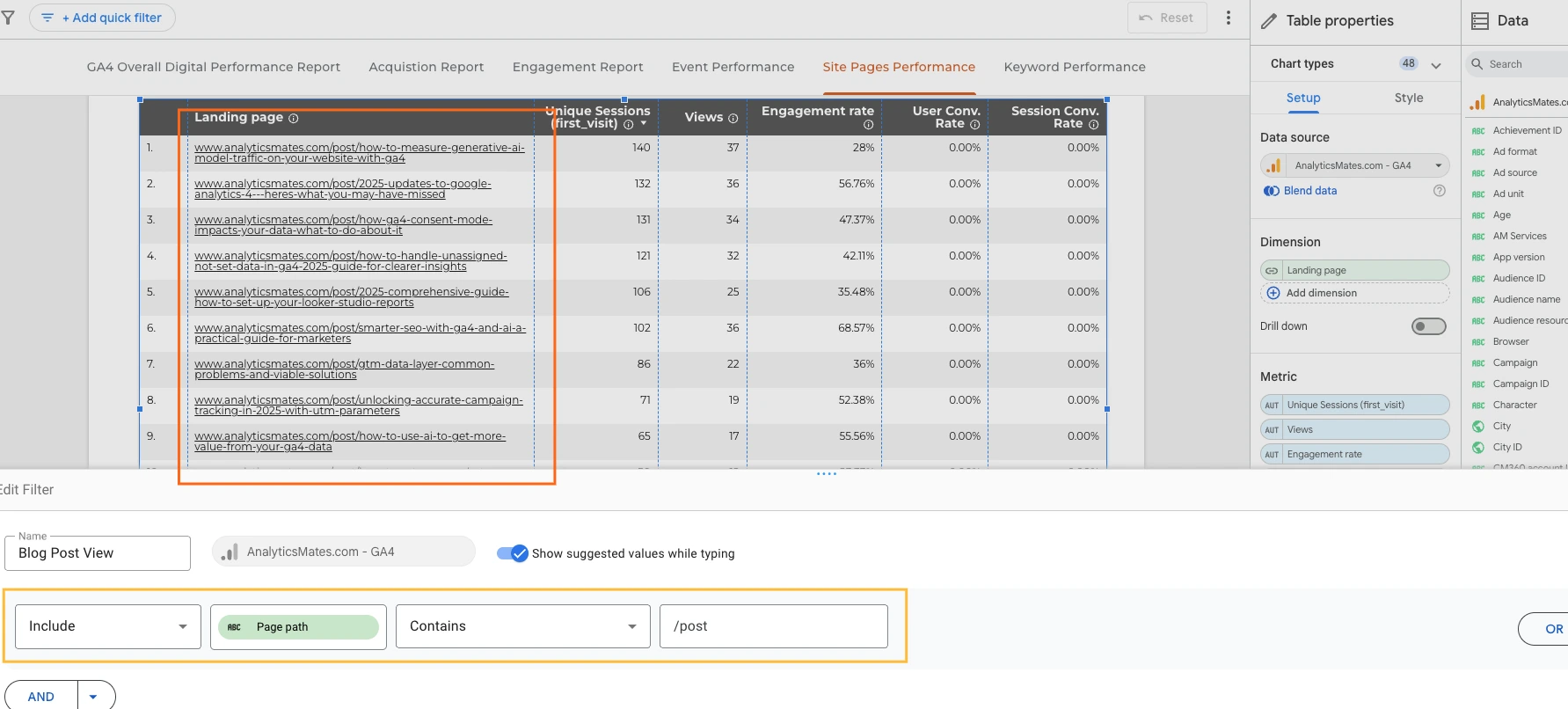The height and width of the screenshot is (709, 1568).
Task: Click the info icon next to Landing page header
Action: 294,118
